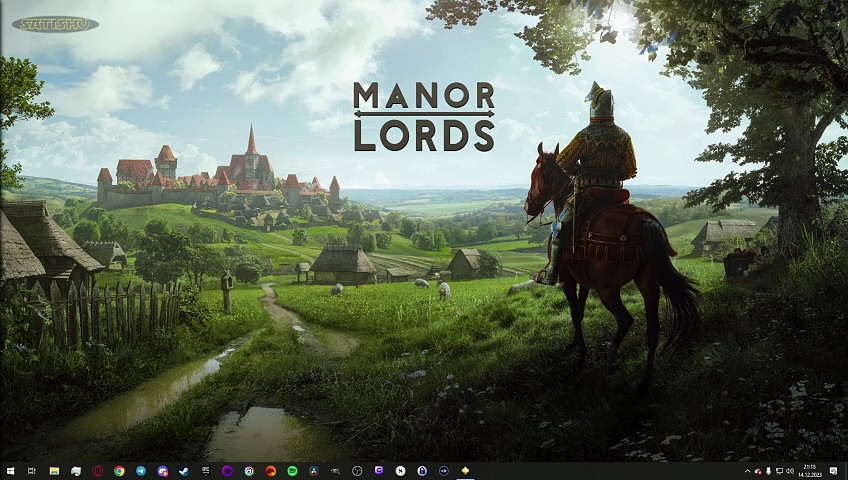Open the Epic Games Launcher
This screenshot has height=480, width=848.
pos(206,471)
